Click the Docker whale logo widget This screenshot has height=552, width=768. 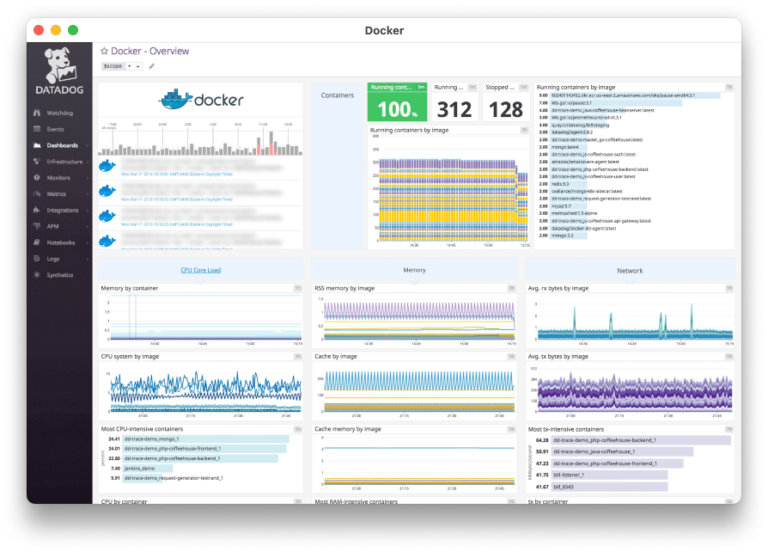tap(201, 100)
